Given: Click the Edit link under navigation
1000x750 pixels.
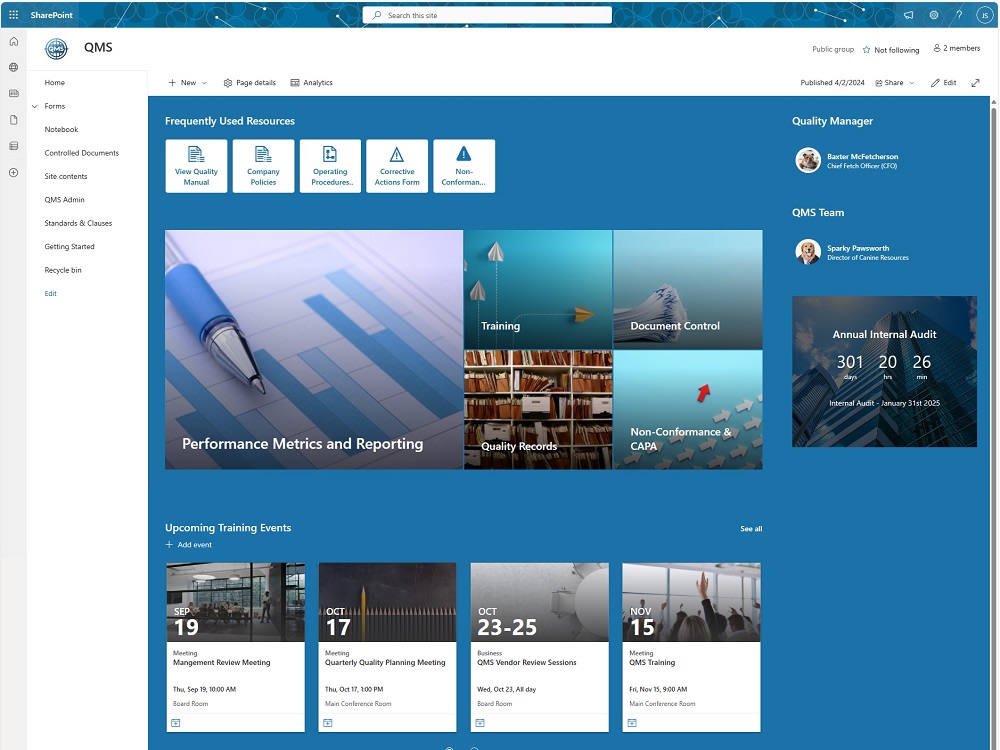Looking at the screenshot, I should [50, 293].
